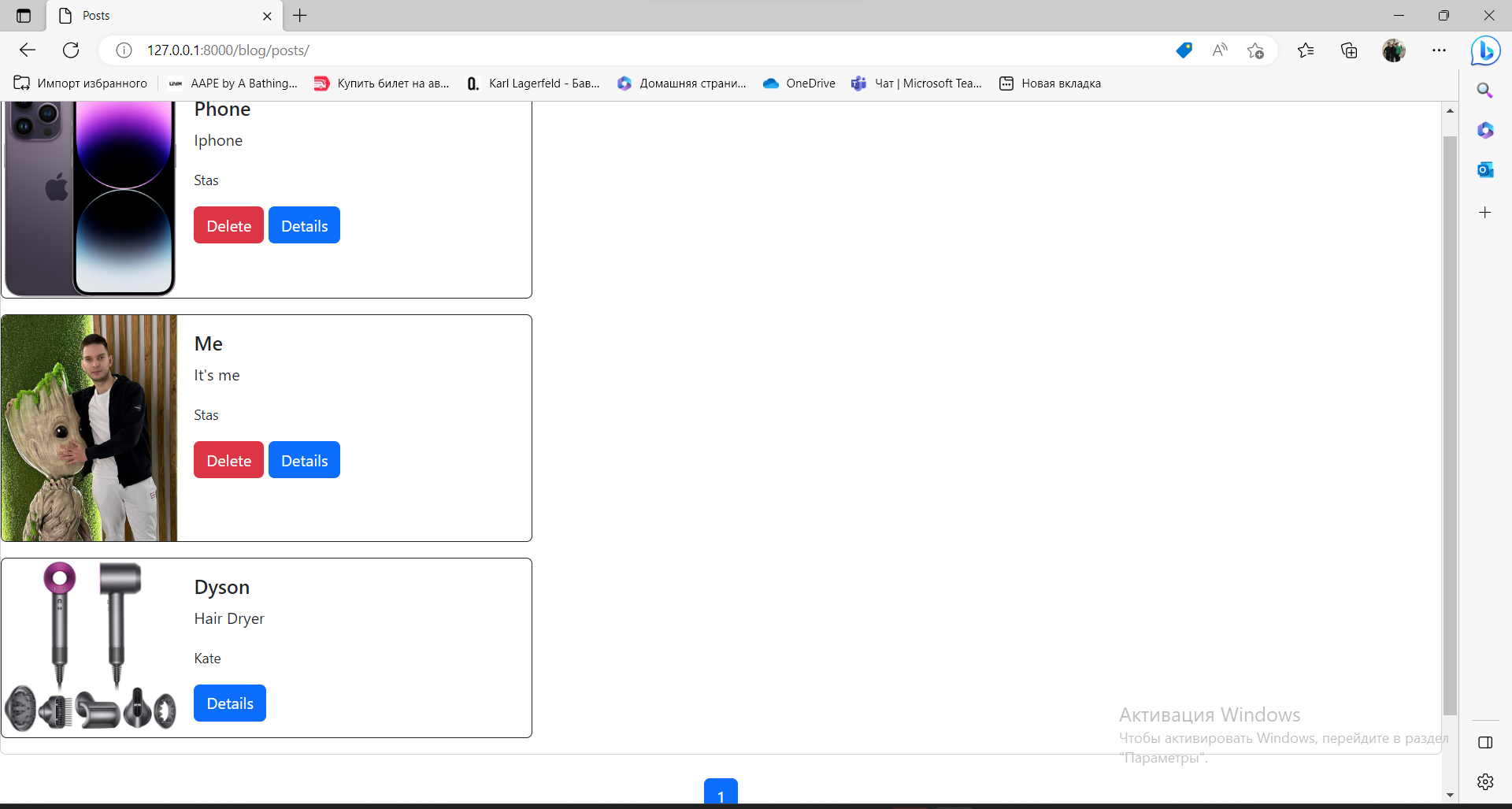This screenshot has width=1512, height=809.
Task: Click the vertical page scrollbar thumb
Action: tap(1450, 425)
